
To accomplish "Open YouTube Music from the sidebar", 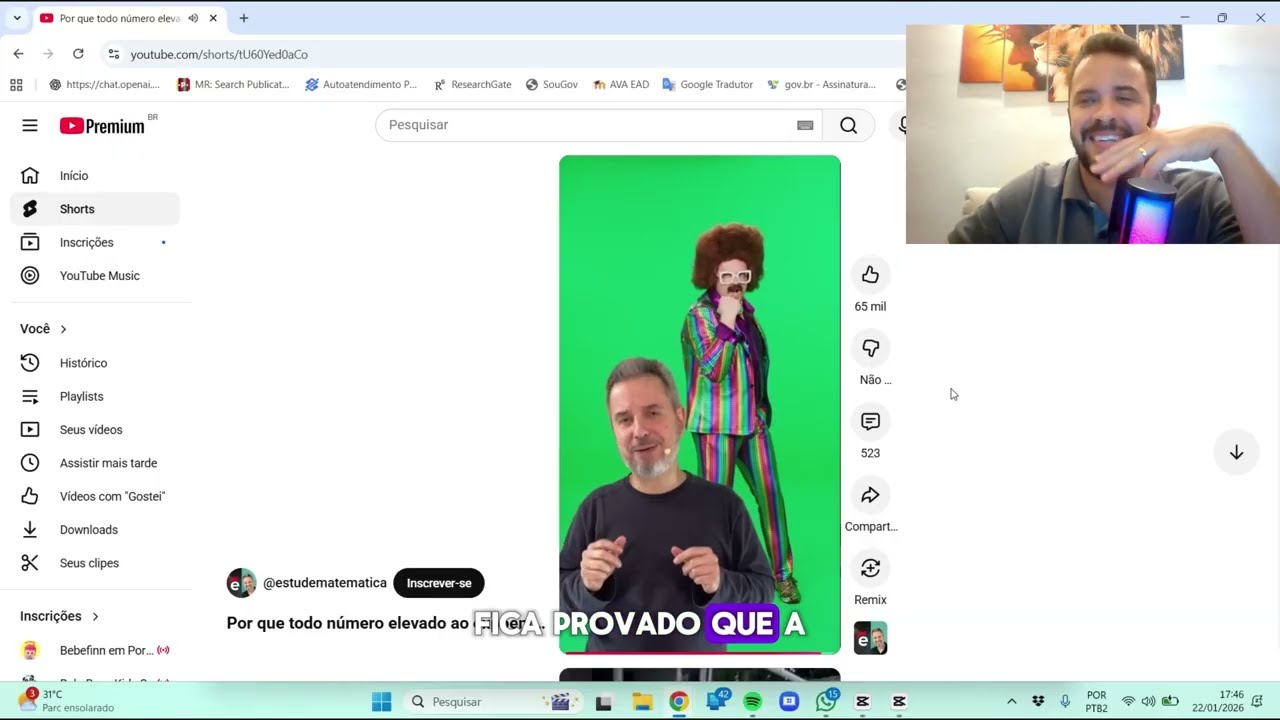I will pos(95,276).
